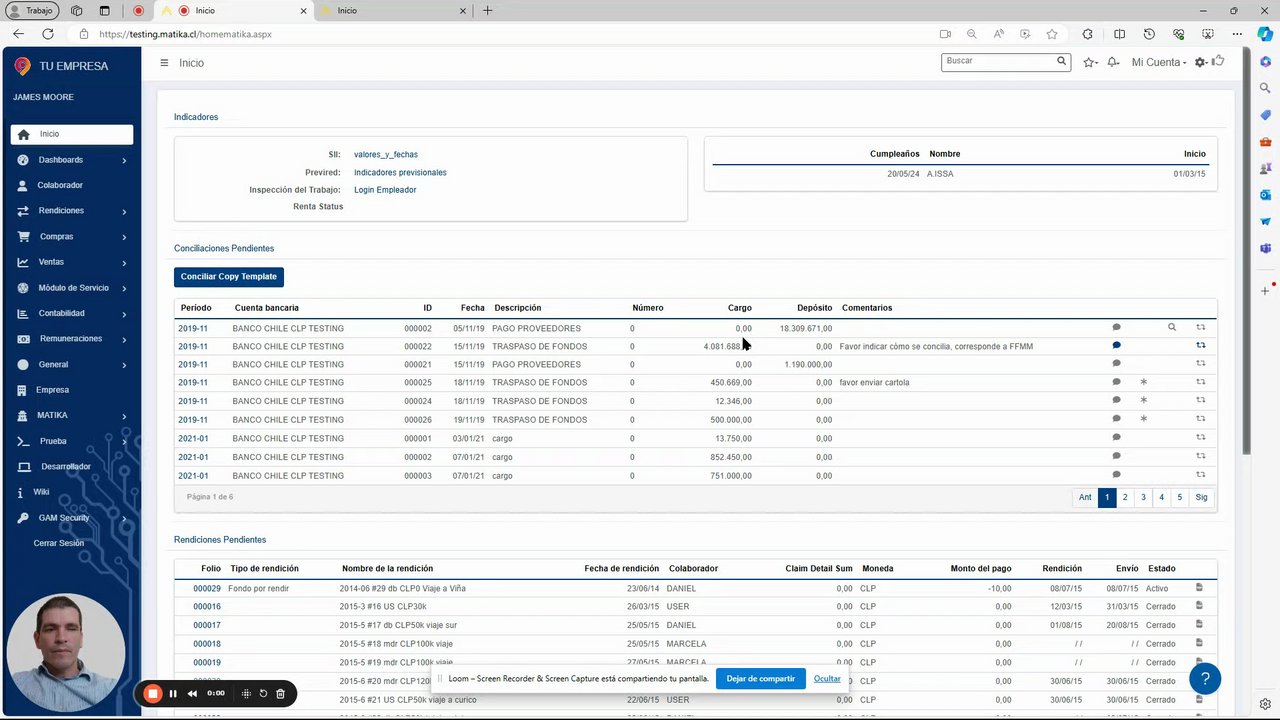Click Loom rewind button
Image resolution: width=1280 pixels, height=720 pixels.
(x=192, y=693)
